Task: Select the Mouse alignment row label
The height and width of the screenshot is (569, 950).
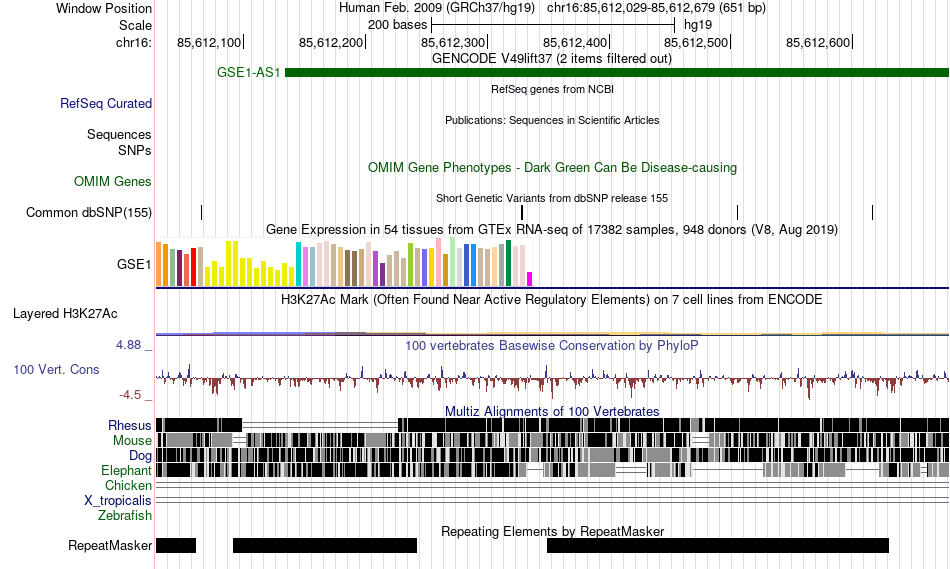Action: coord(132,441)
